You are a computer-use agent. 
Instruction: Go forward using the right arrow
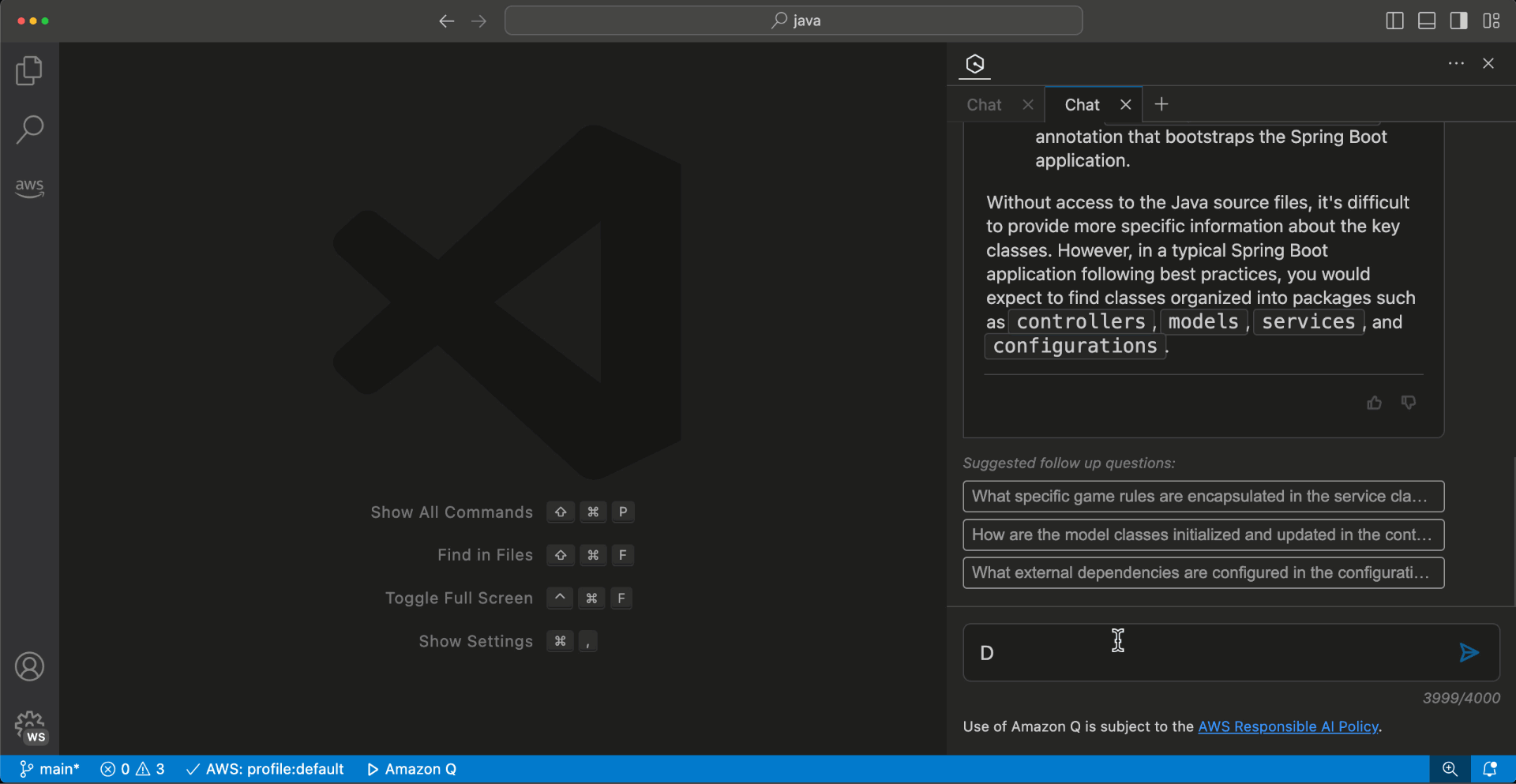click(x=478, y=21)
